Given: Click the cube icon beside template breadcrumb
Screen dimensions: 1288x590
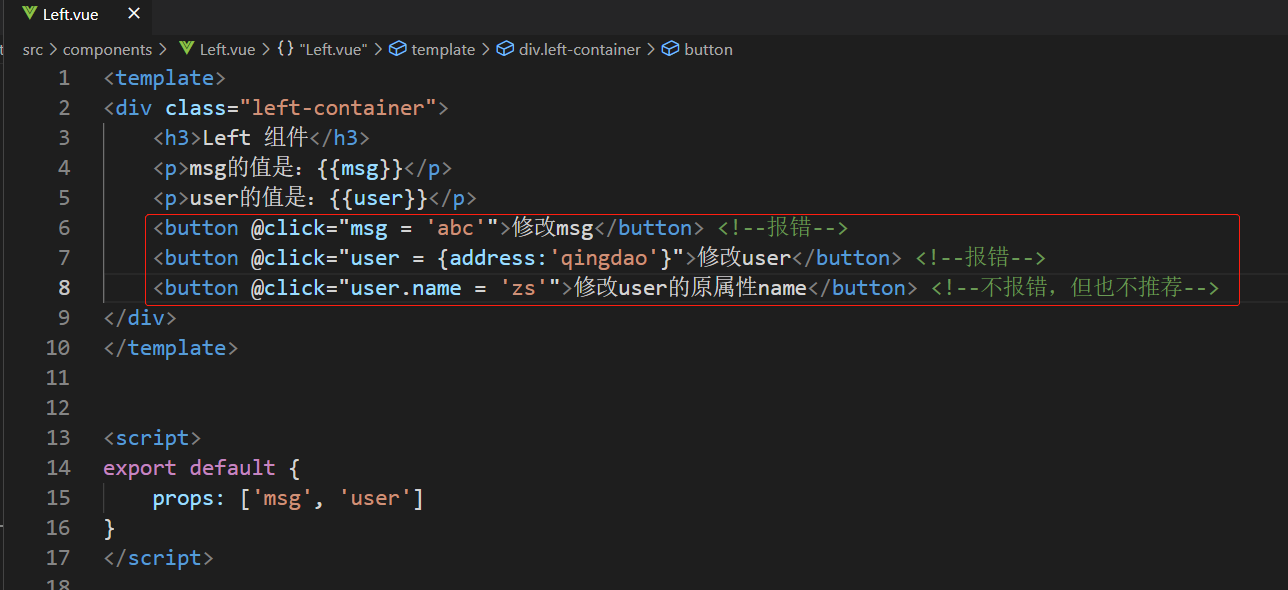Looking at the screenshot, I should [398, 49].
